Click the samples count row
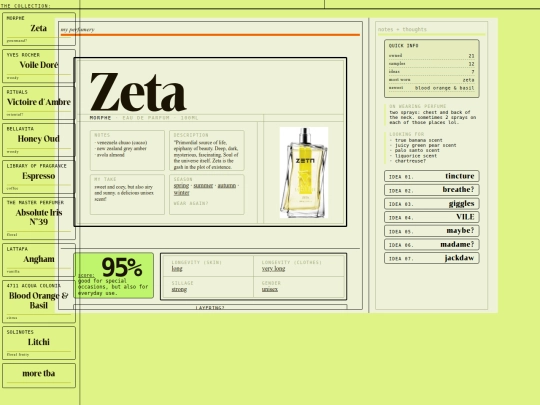Screen dimensions: 540x405 click(x=432, y=64)
